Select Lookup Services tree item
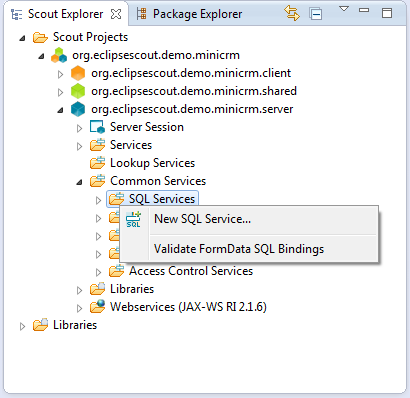Screen dimensions: 410x398 [152, 163]
